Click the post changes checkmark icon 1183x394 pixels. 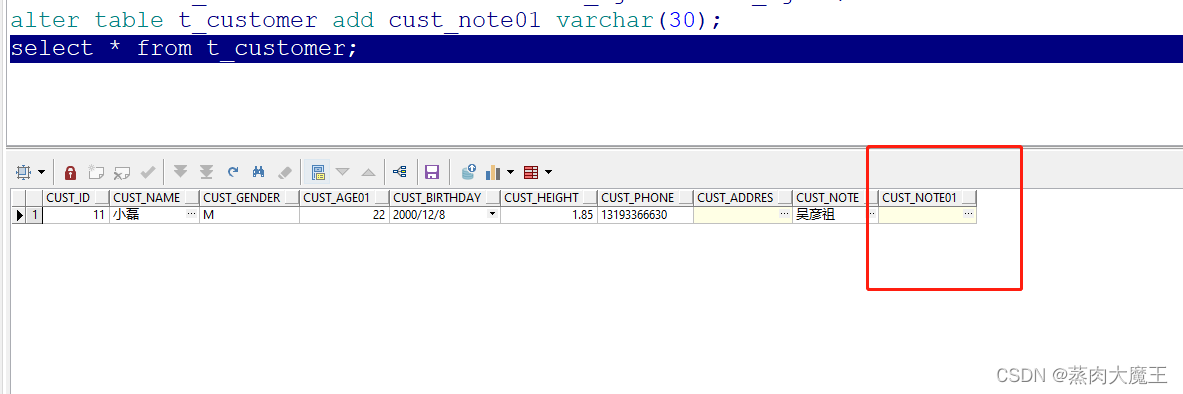(x=148, y=172)
